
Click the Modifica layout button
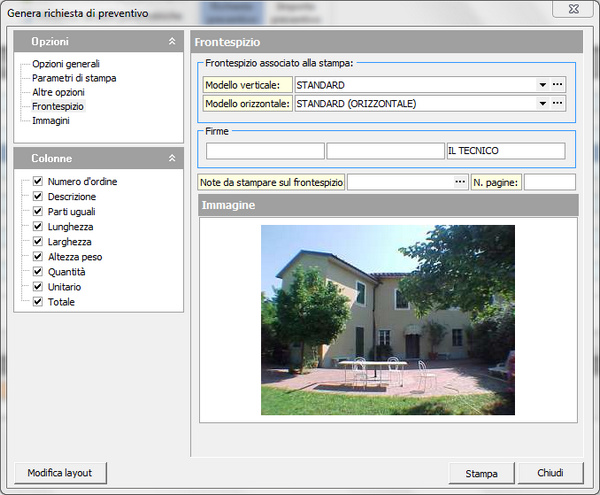click(x=61, y=473)
